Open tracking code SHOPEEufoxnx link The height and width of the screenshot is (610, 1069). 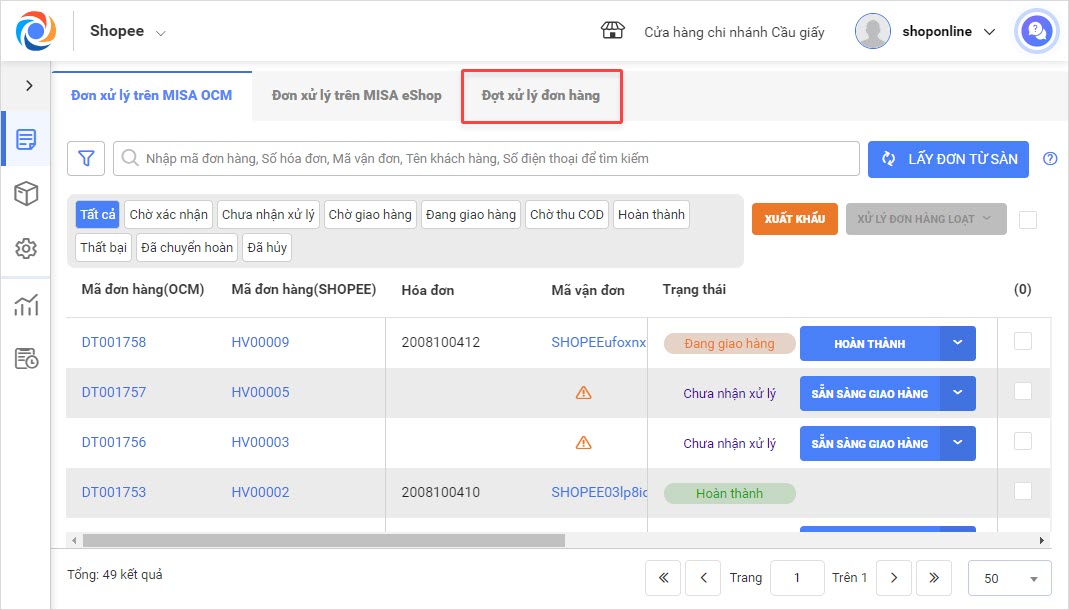coord(599,342)
